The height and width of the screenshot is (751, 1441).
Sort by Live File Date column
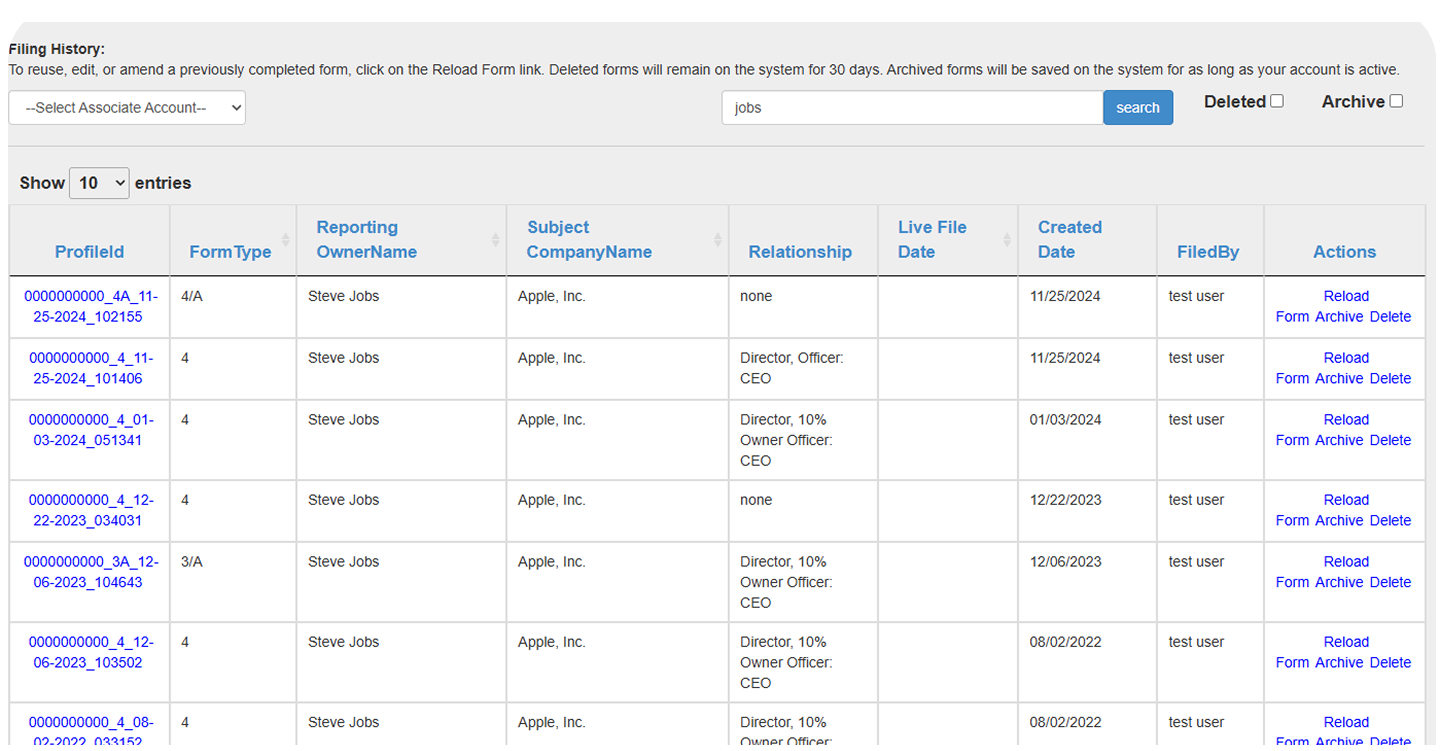coord(932,239)
